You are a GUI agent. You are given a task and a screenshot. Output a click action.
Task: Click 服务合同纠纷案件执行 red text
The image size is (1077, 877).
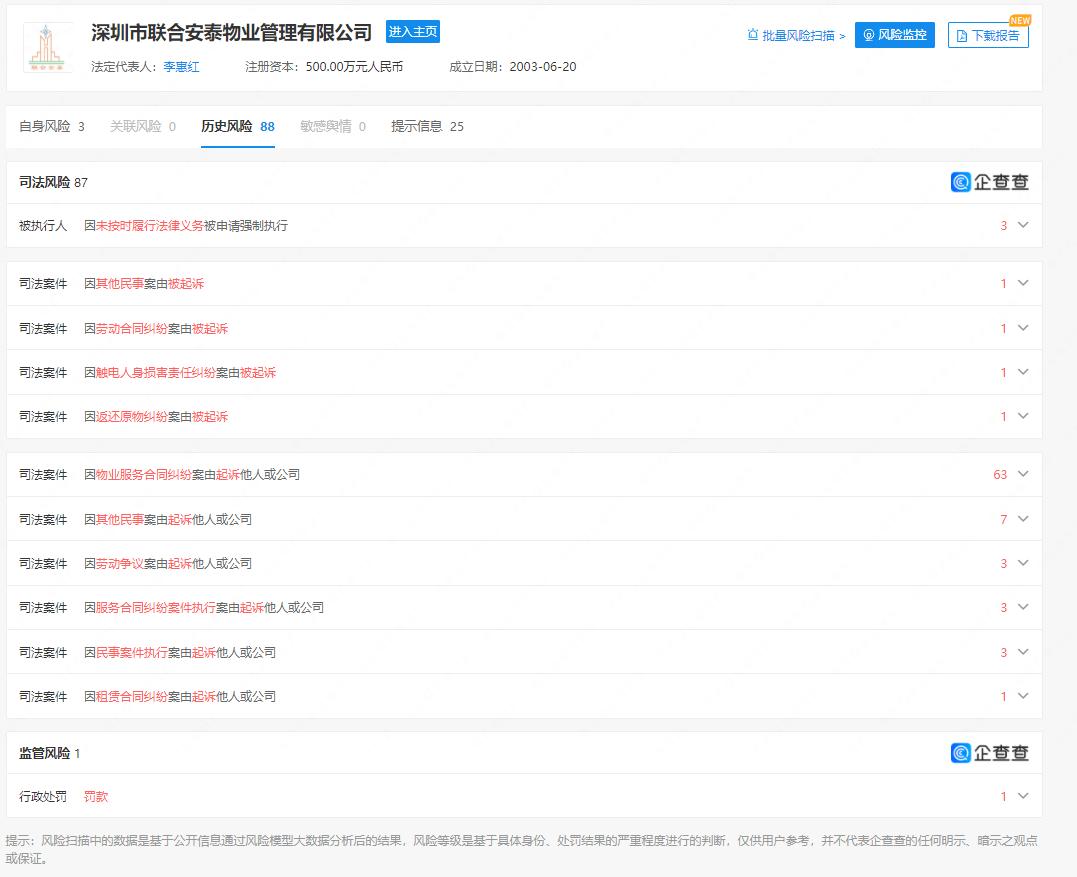click(156, 608)
